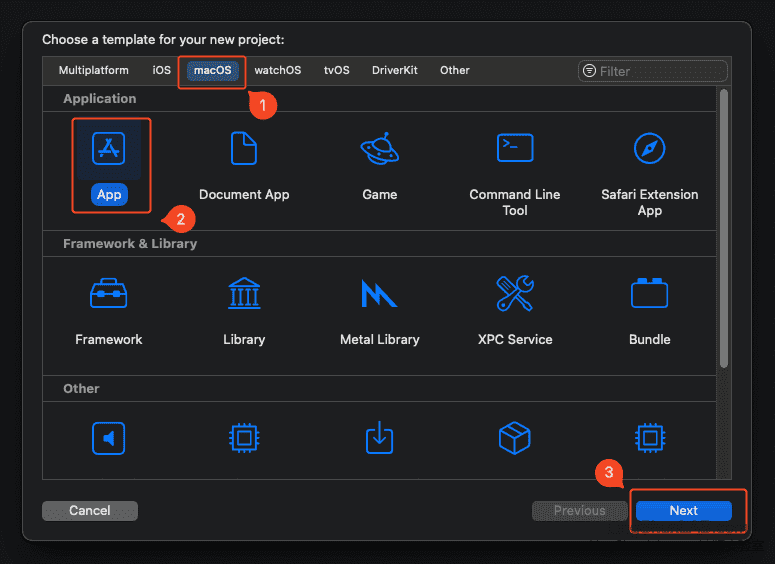This screenshot has height=564, width=775.
Task: Pick the Metal Library template
Action: [379, 295]
